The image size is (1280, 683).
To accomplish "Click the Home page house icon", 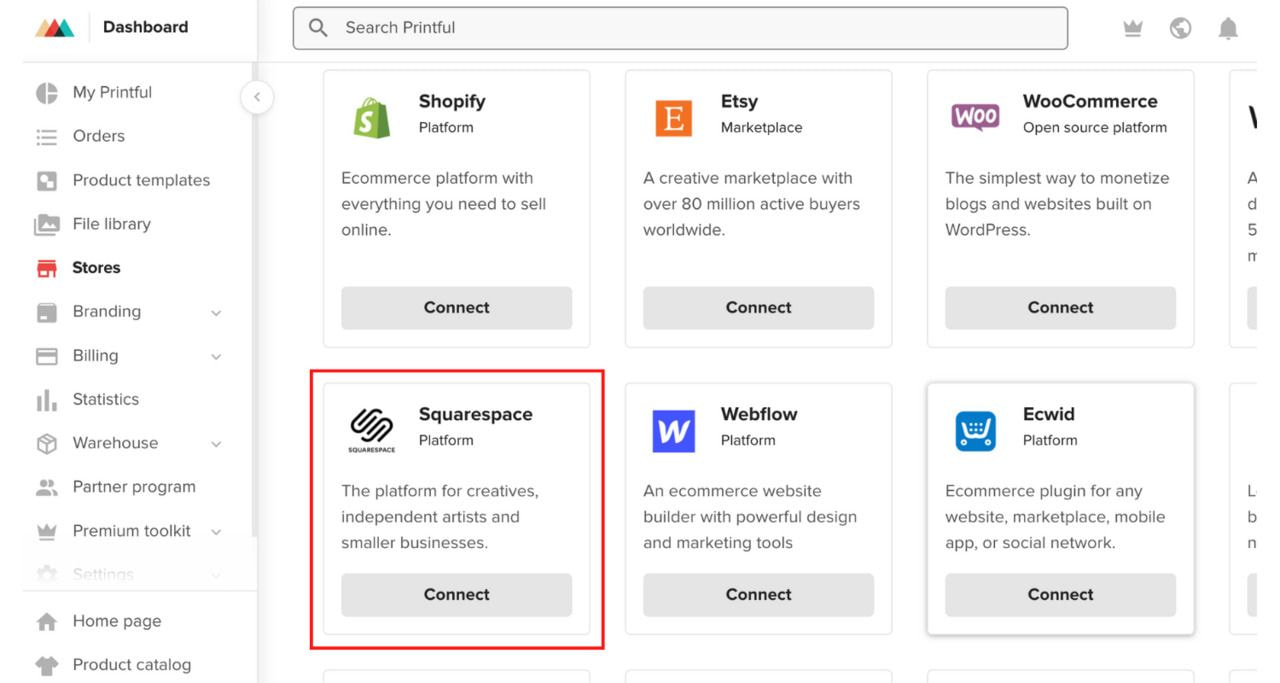I will pos(47,622).
